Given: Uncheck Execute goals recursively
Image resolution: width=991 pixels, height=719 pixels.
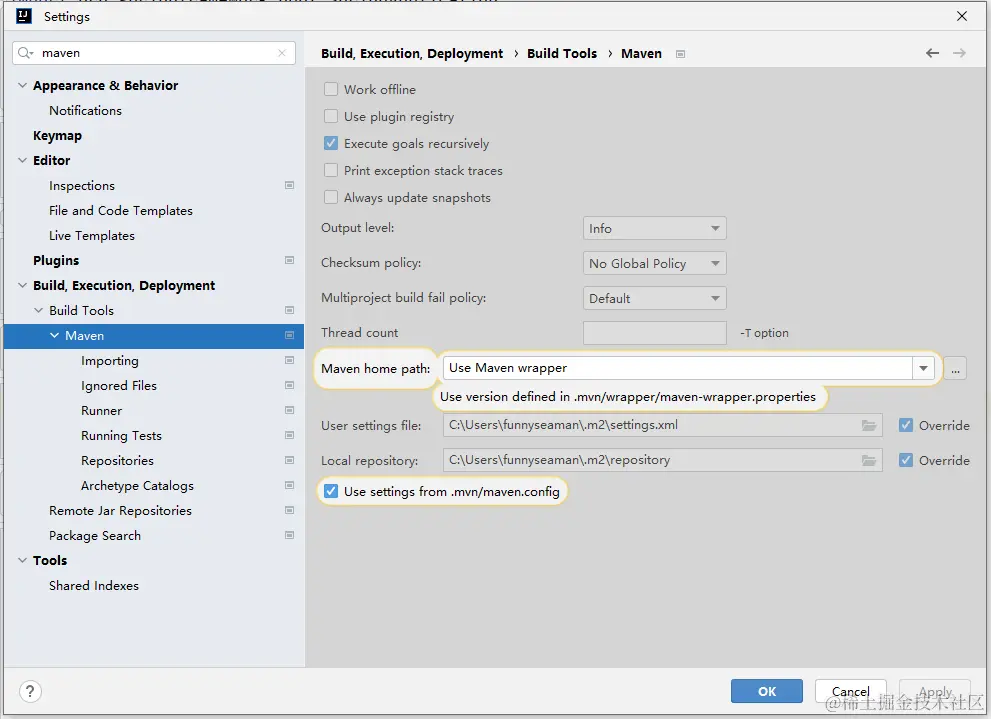Looking at the screenshot, I should coord(331,143).
